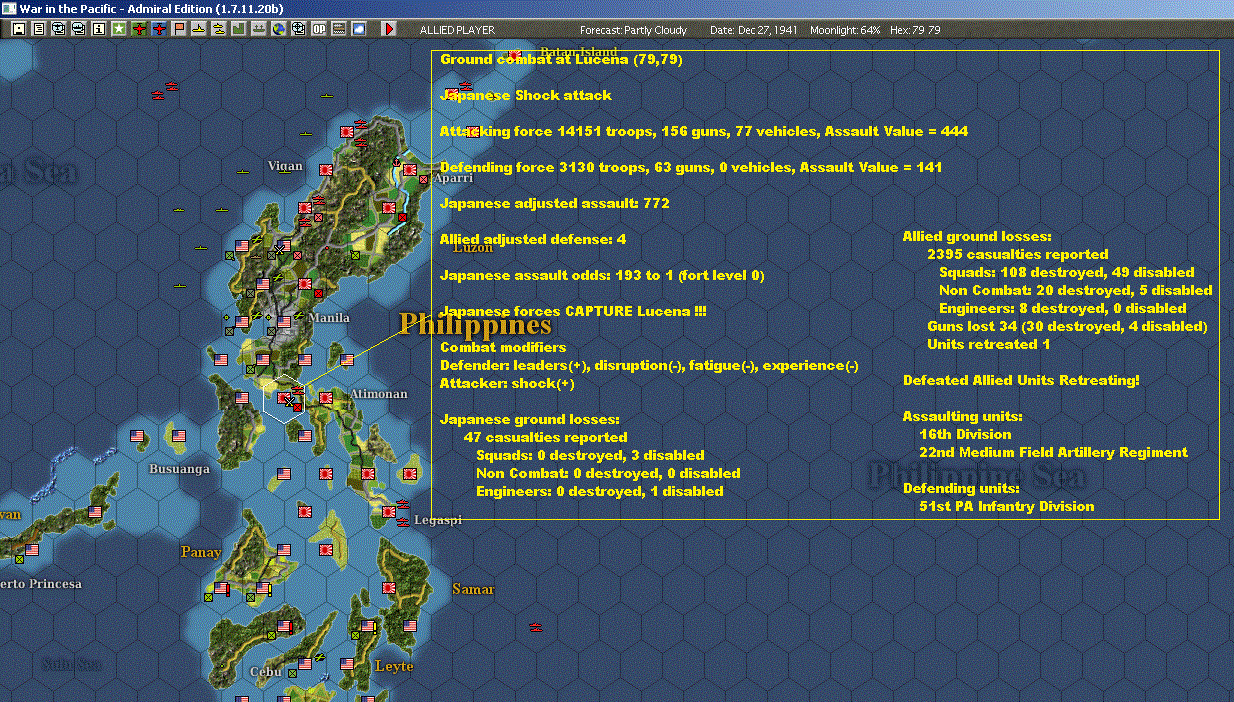Open the film strip replay toolbar icon

(339, 29)
